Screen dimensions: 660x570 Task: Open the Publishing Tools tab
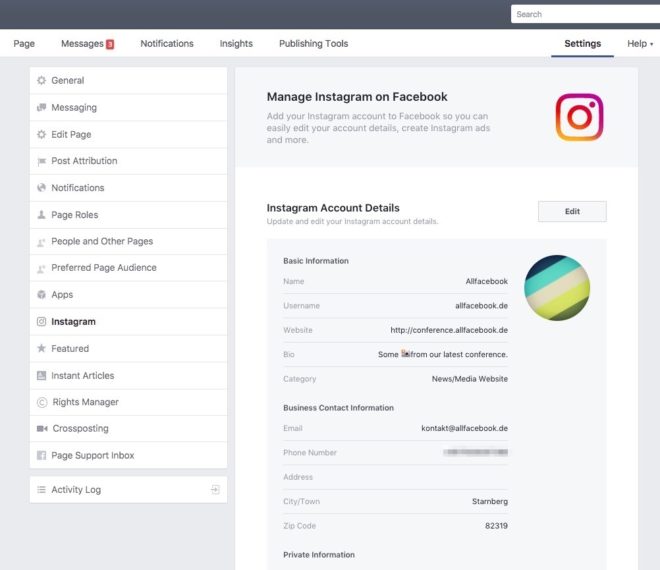(x=314, y=43)
